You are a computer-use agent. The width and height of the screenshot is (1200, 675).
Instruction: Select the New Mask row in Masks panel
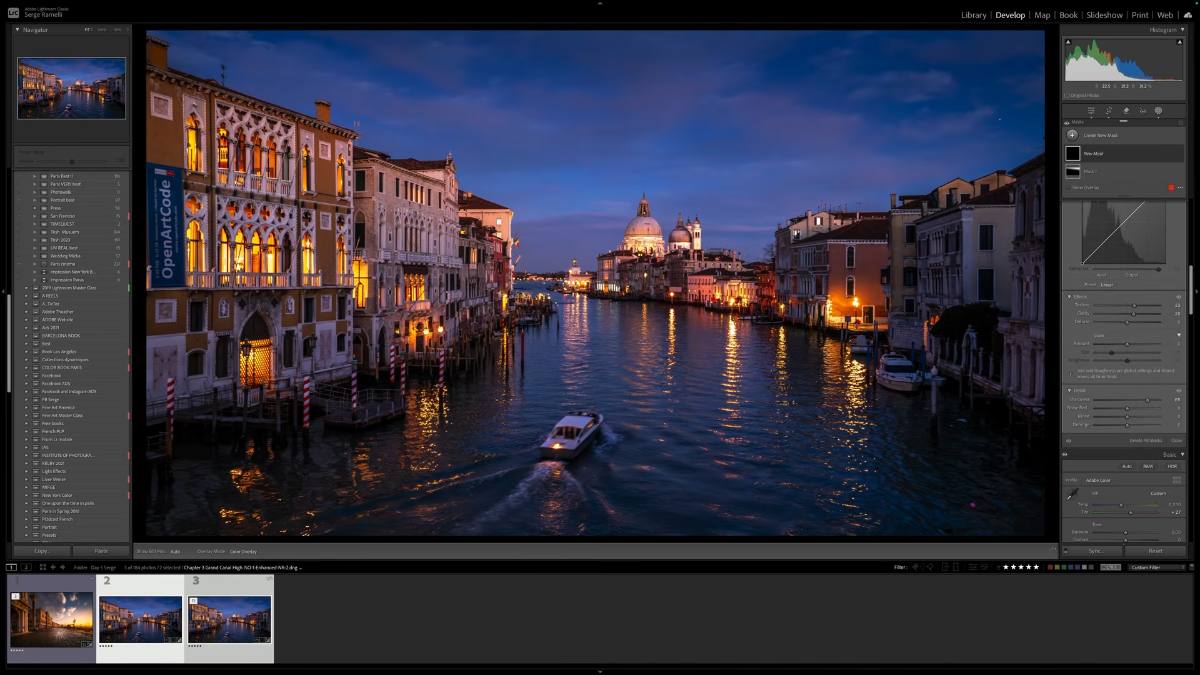point(1124,154)
